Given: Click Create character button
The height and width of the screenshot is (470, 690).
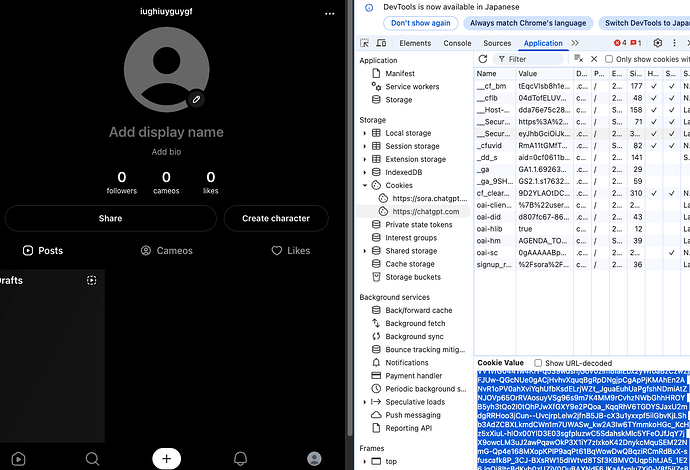Looking at the screenshot, I should [x=276, y=218].
